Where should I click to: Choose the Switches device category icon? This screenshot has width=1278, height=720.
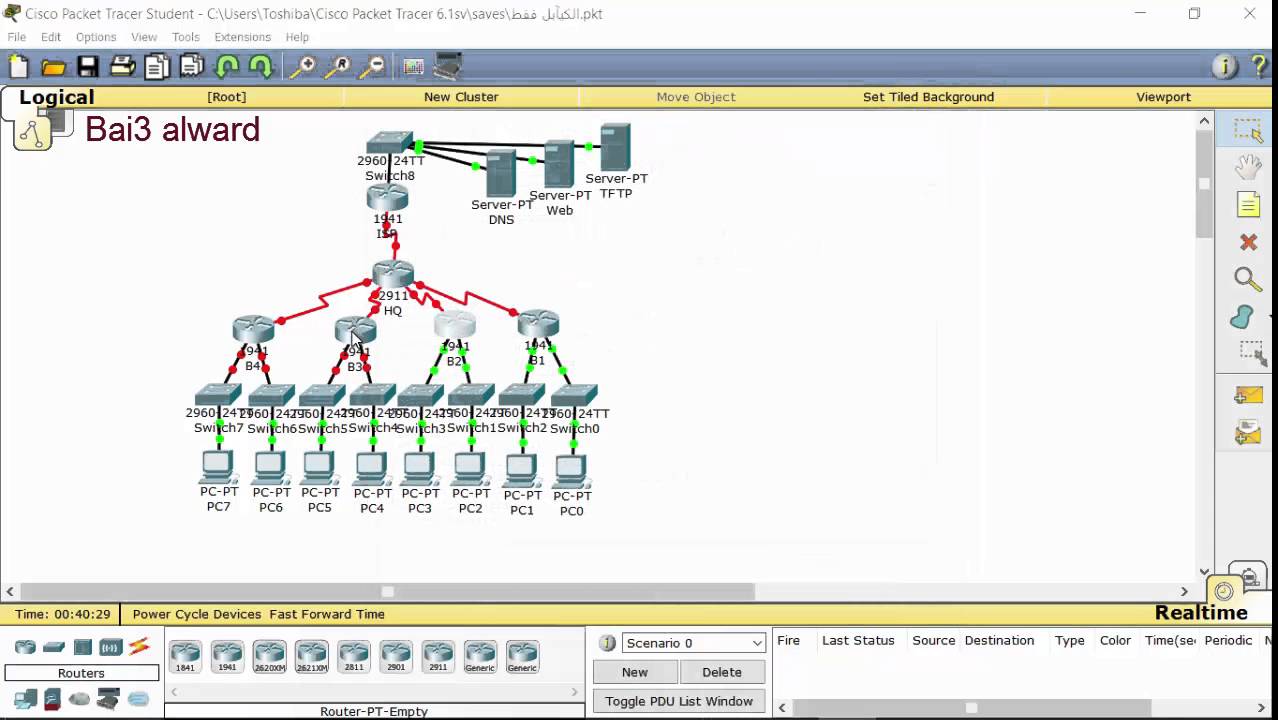tap(54, 647)
